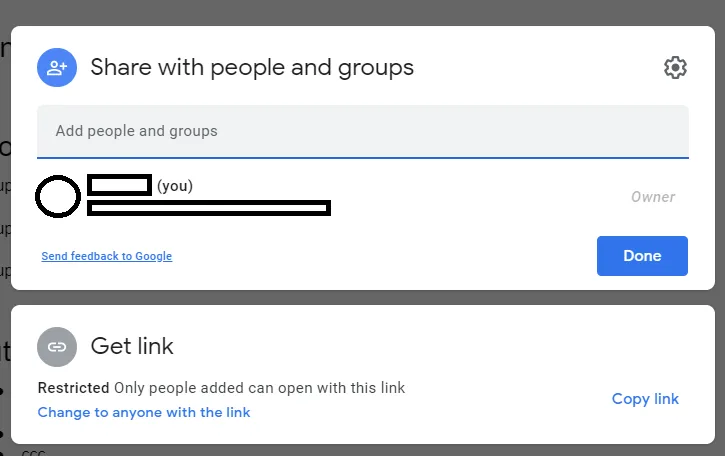Click Copy link
This screenshot has width=725, height=456.
pos(645,399)
